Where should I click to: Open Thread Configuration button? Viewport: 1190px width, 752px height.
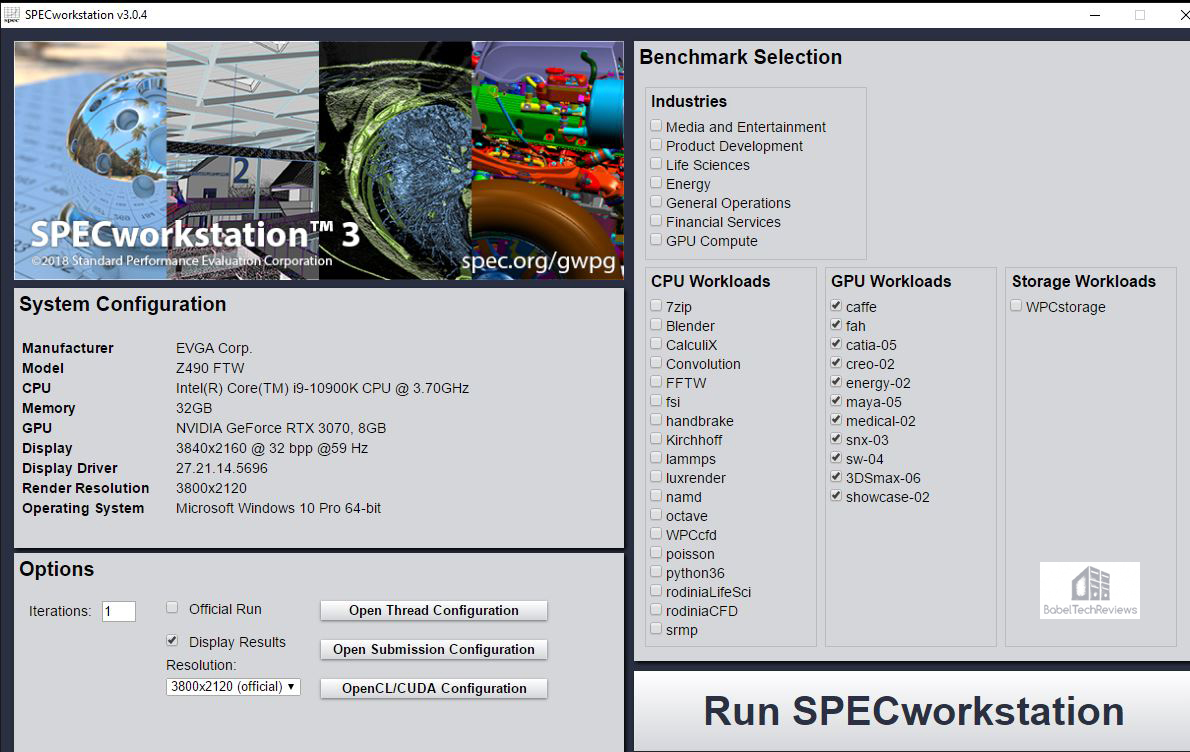[433, 610]
